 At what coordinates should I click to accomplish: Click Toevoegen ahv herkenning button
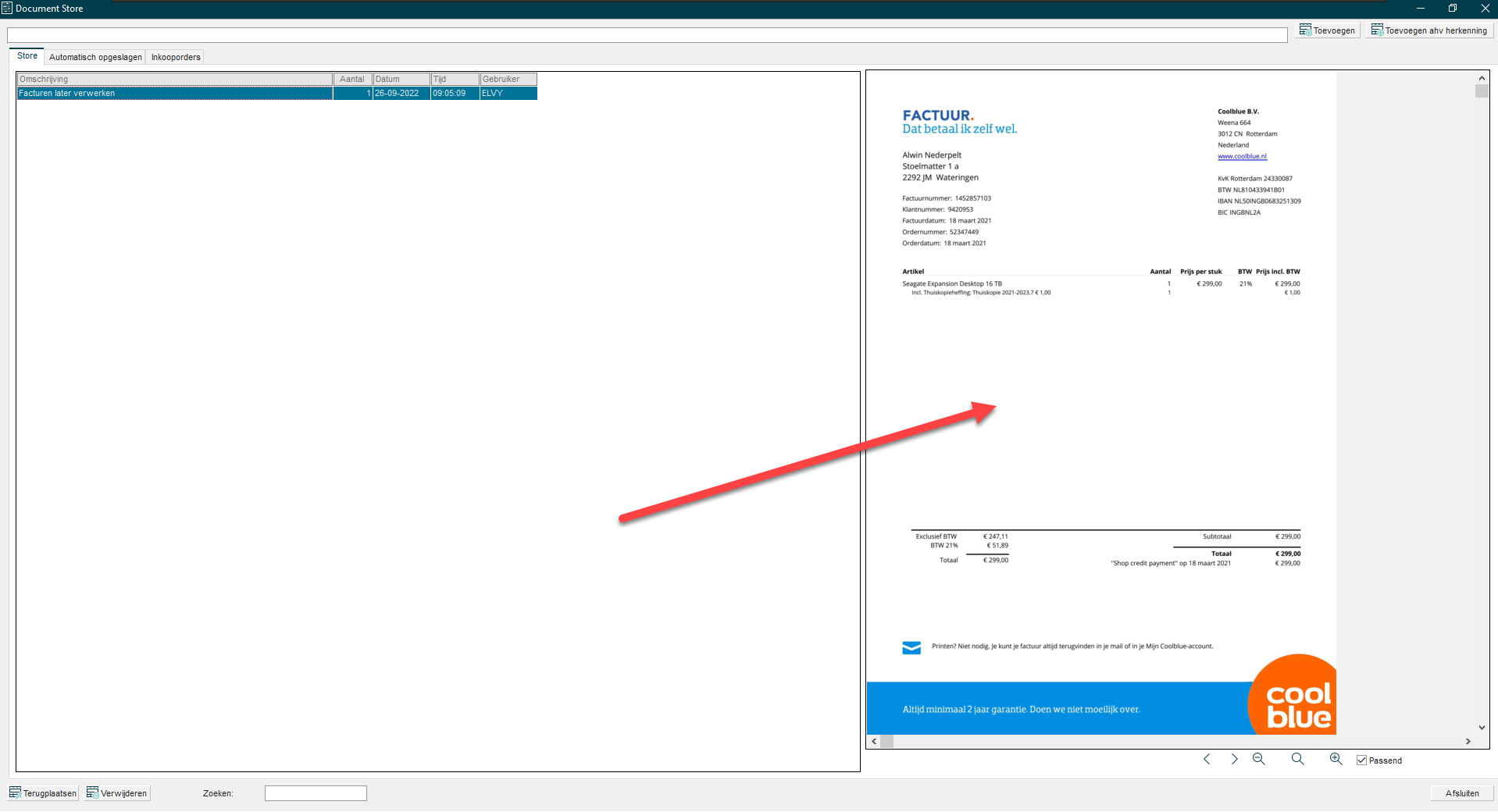click(1429, 30)
